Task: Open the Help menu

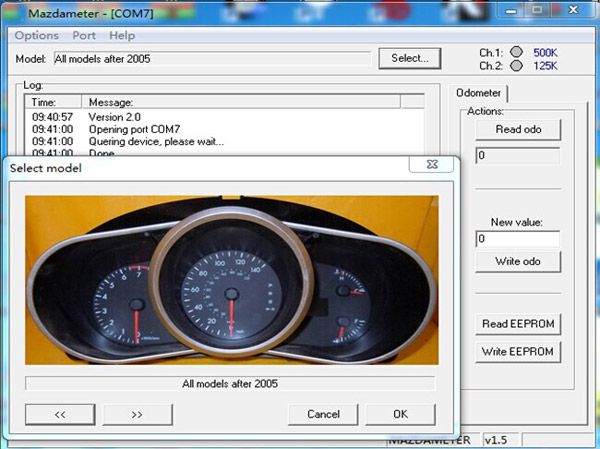Action: pyautogui.click(x=121, y=35)
